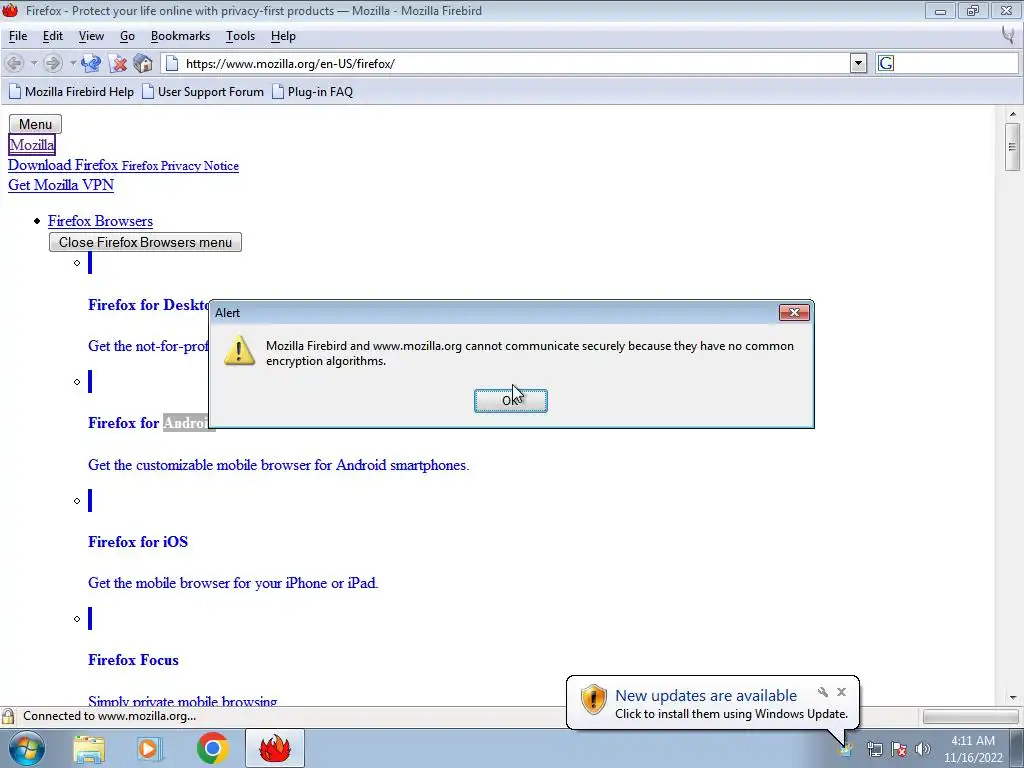Click the Reload page toolbar icon
This screenshot has height=768, width=1024.
coord(91,63)
